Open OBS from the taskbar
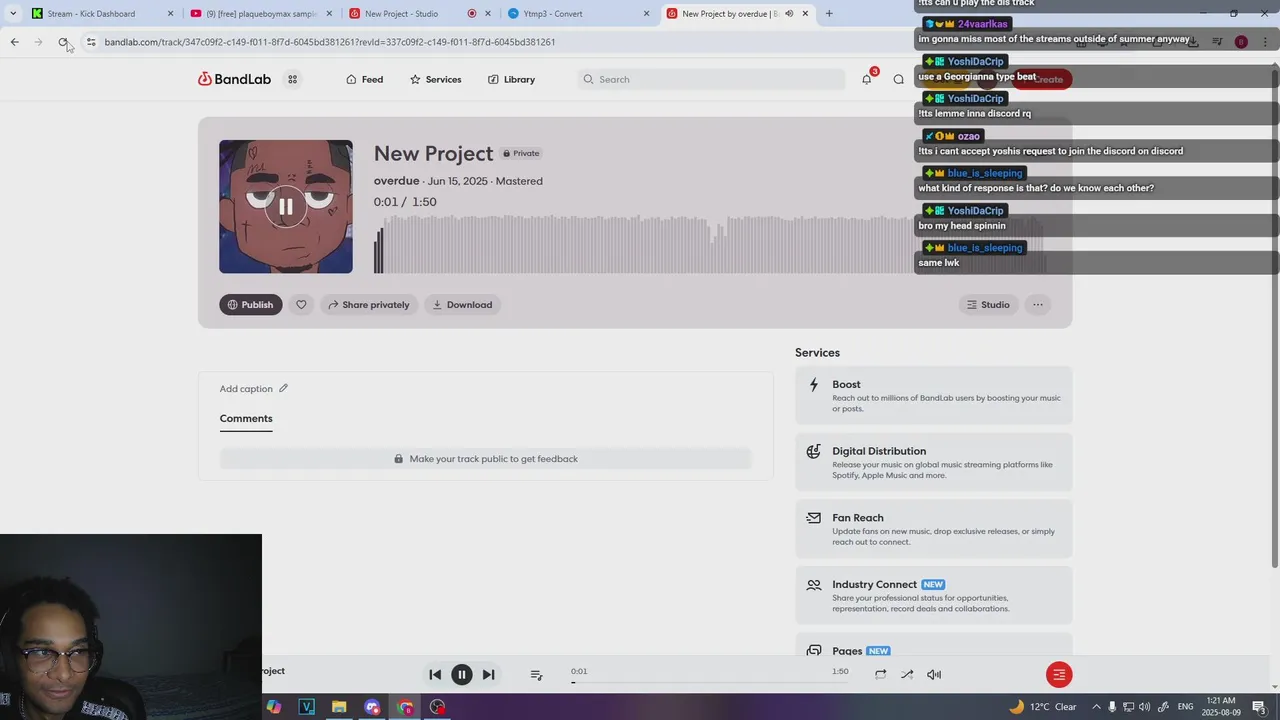The image size is (1280, 720). (437, 707)
